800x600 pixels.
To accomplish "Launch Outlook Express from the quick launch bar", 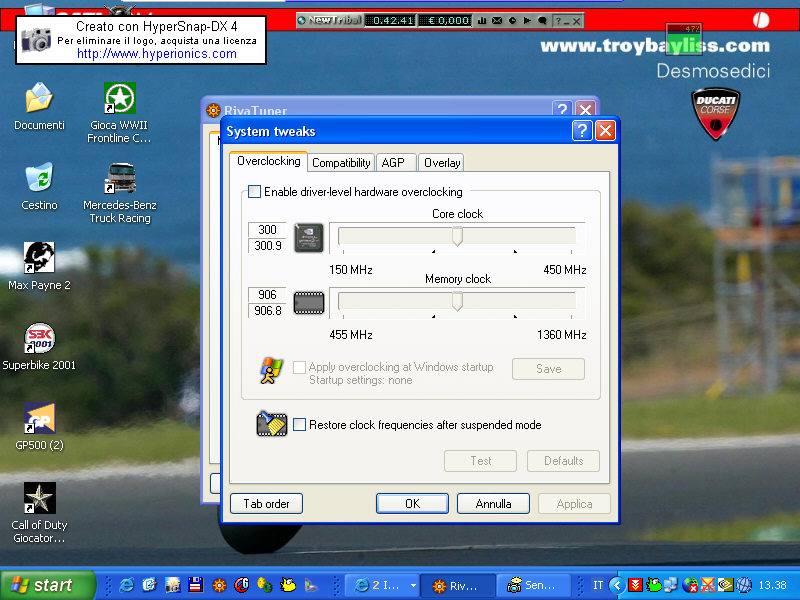I will point(149,585).
